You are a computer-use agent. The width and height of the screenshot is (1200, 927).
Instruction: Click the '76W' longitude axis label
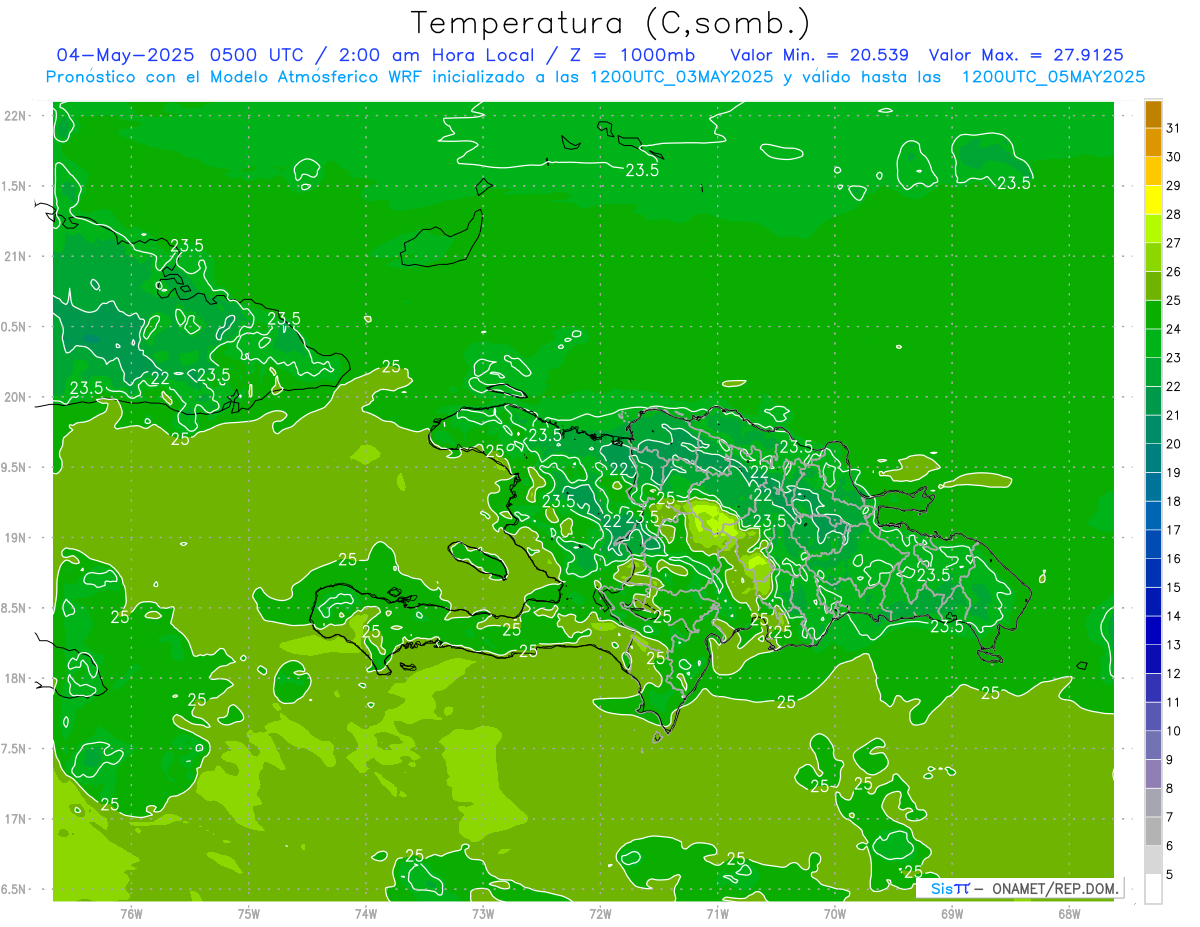coord(131,914)
